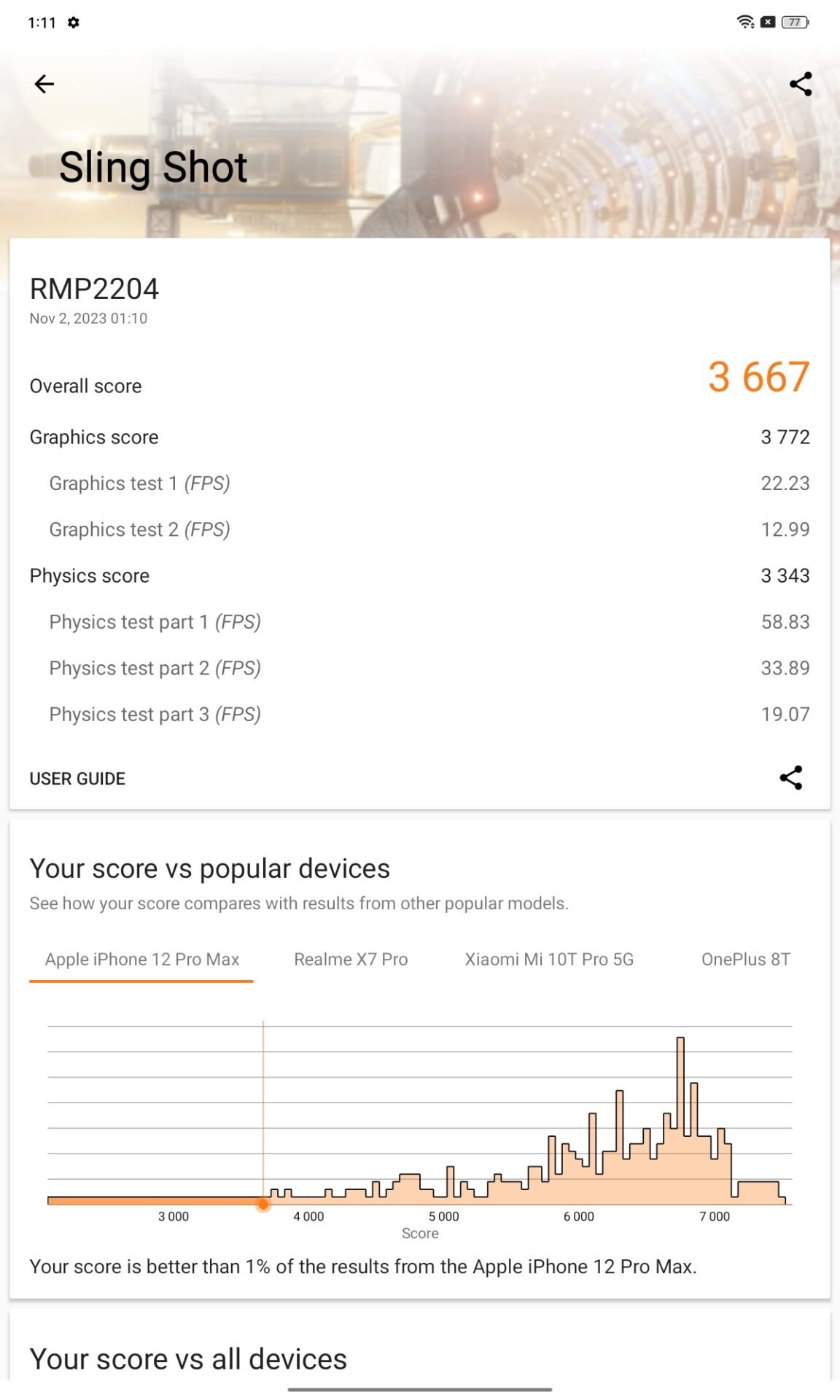Image resolution: width=840 pixels, height=1400 pixels.
Task: Tap the Physics score row
Action: tap(419, 575)
